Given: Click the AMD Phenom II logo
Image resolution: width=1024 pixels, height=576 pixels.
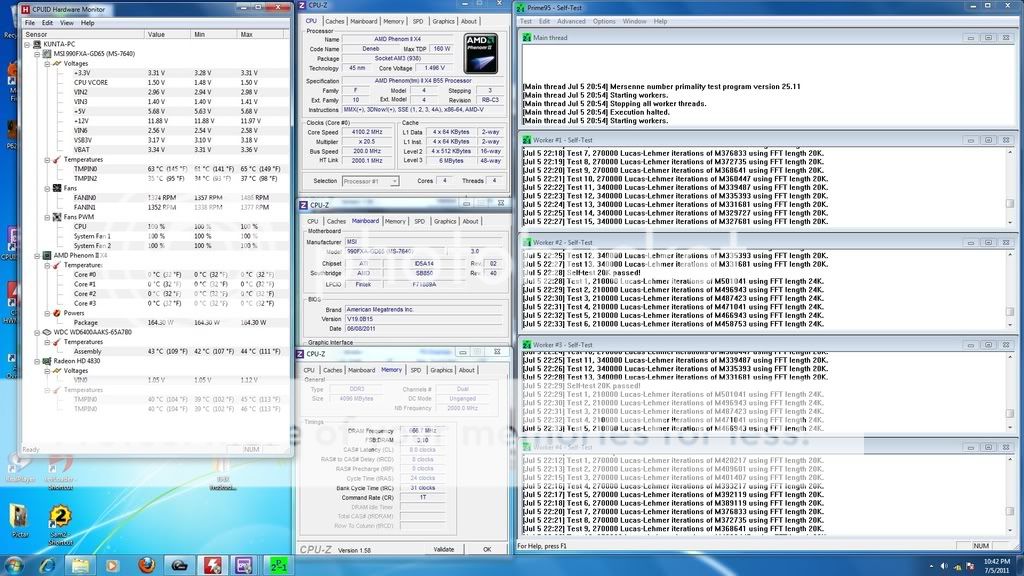Looking at the screenshot, I should [480, 54].
